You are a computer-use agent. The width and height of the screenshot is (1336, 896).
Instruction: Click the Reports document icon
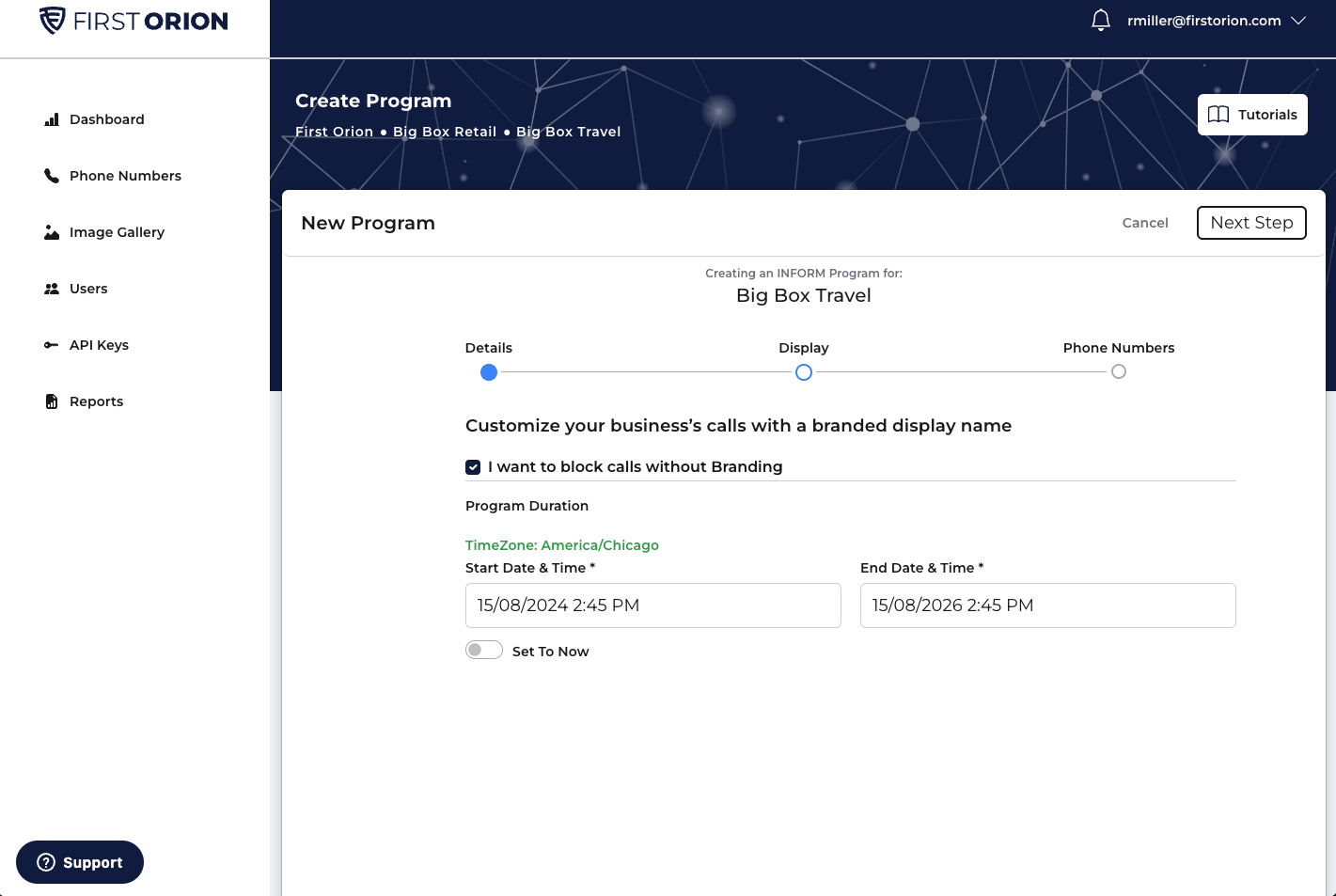[x=52, y=401]
